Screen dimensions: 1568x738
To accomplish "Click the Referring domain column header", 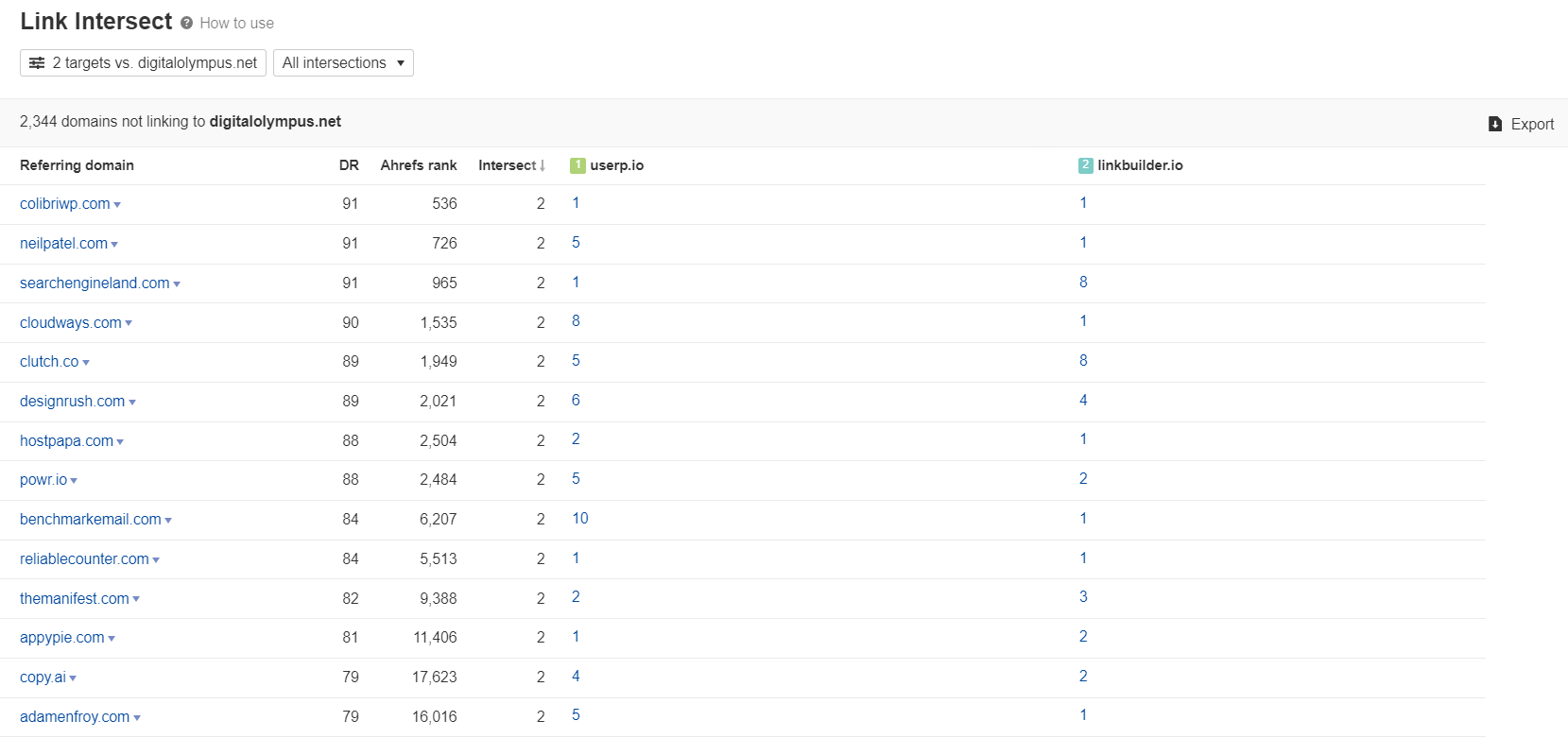I will pyautogui.click(x=77, y=165).
